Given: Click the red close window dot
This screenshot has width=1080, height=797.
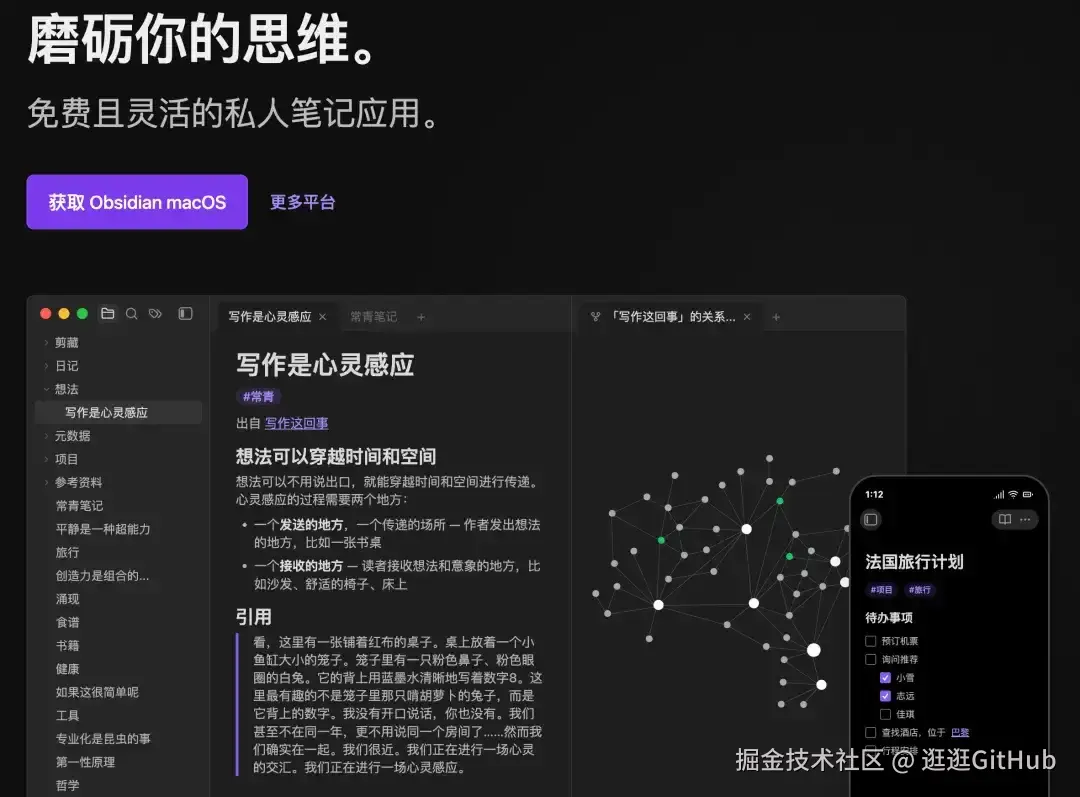Looking at the screenshot, I should [45, 313].
